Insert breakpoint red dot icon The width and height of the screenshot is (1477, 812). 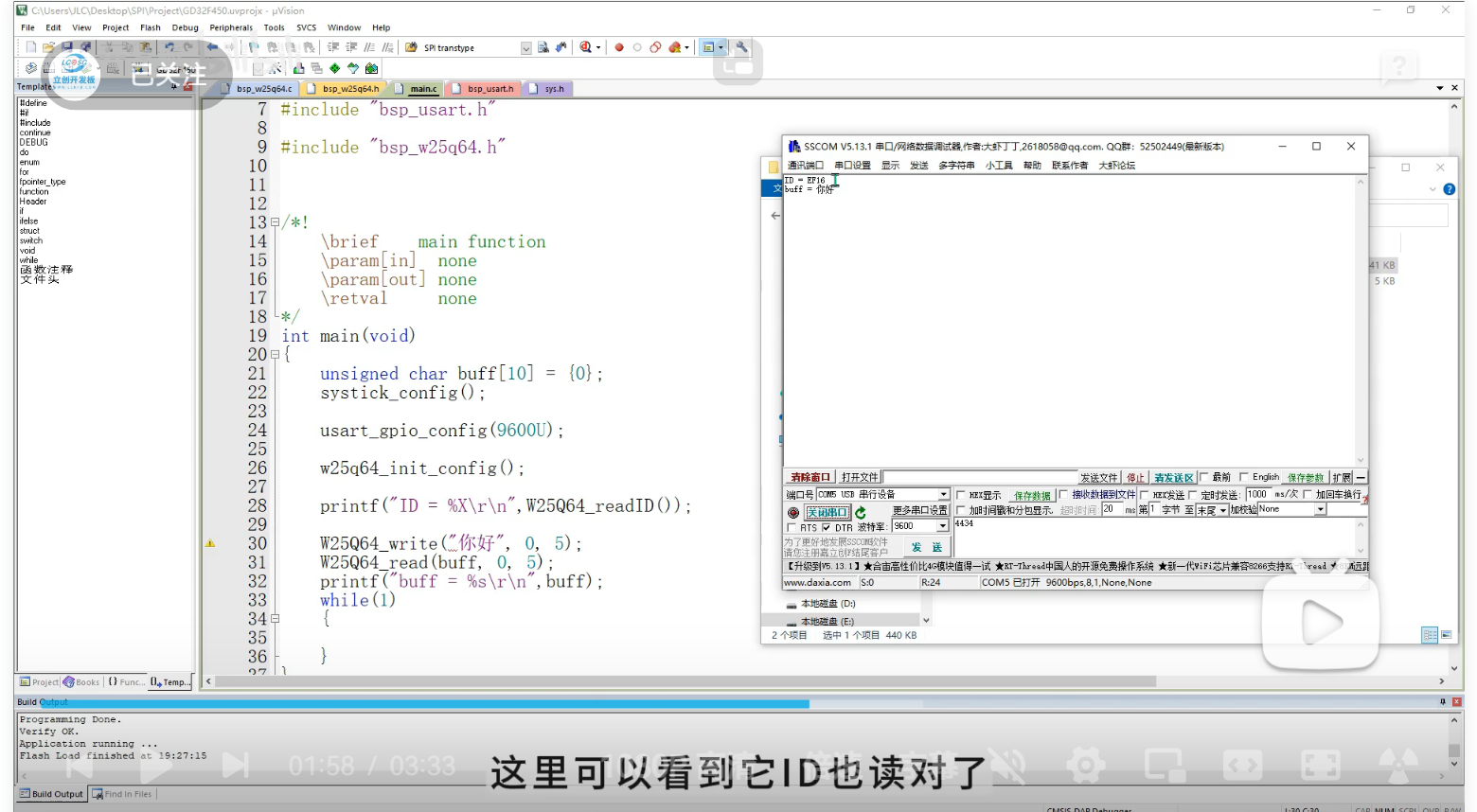click(x=618, y=46)
